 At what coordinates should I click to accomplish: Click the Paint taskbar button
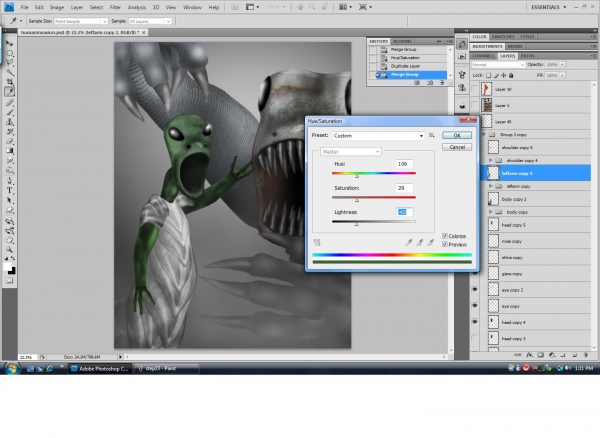(166, 368)
